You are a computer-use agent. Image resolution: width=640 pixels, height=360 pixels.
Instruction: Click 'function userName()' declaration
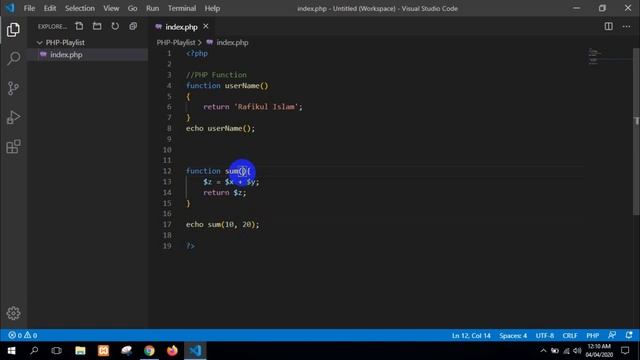[x=227, y=86]
